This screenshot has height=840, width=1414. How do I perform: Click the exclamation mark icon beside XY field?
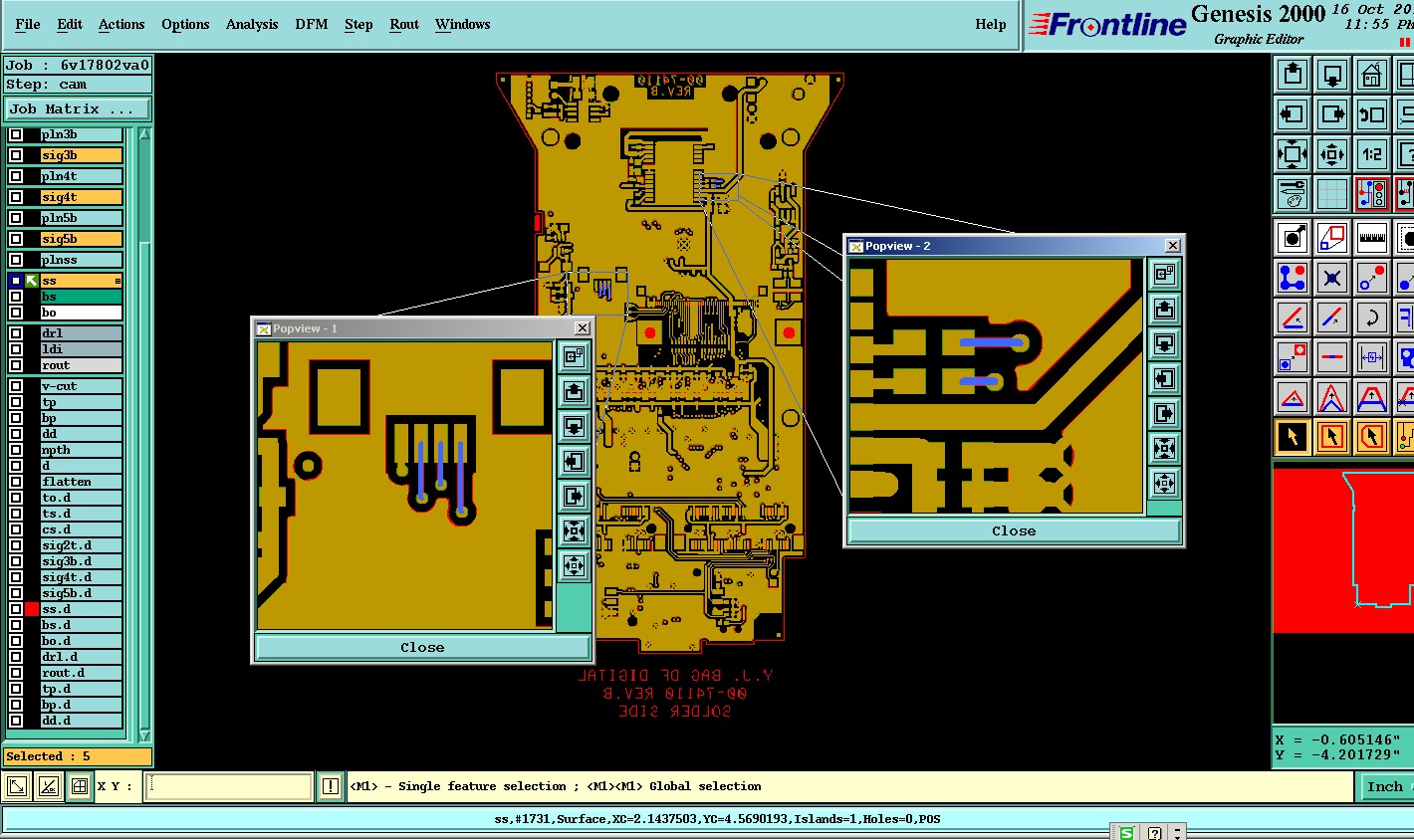pyautogui.click(x=331, y=786)
